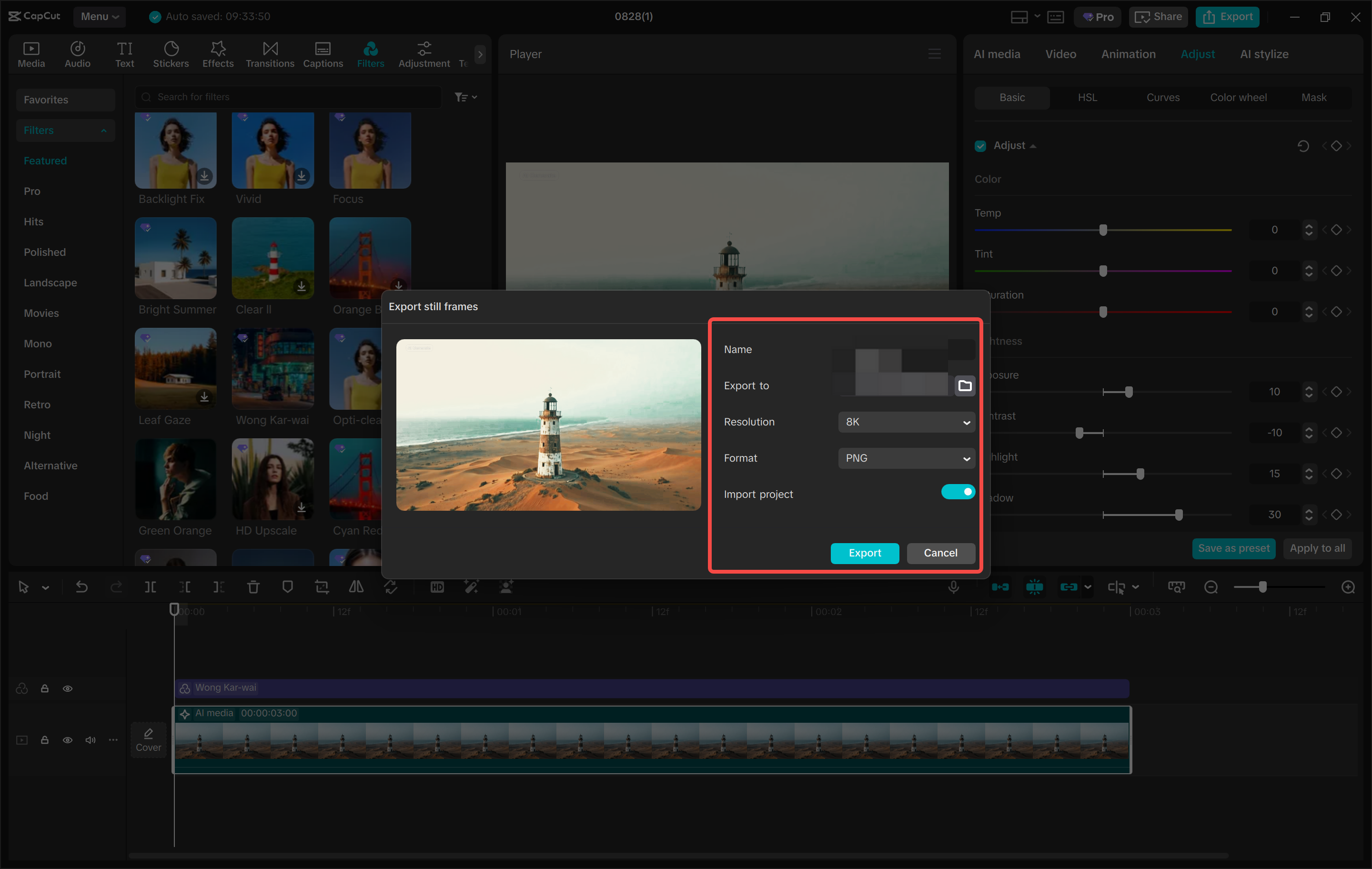The height and width of the screenshot is (869, 1372).
Task: Click the Export button in the dialog
Action: point(864,553)
